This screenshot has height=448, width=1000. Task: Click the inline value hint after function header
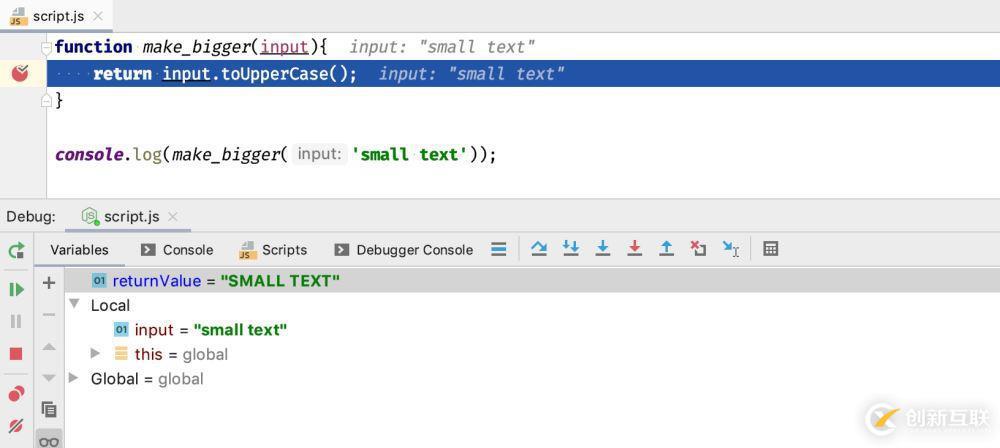[x=443, y=47]
